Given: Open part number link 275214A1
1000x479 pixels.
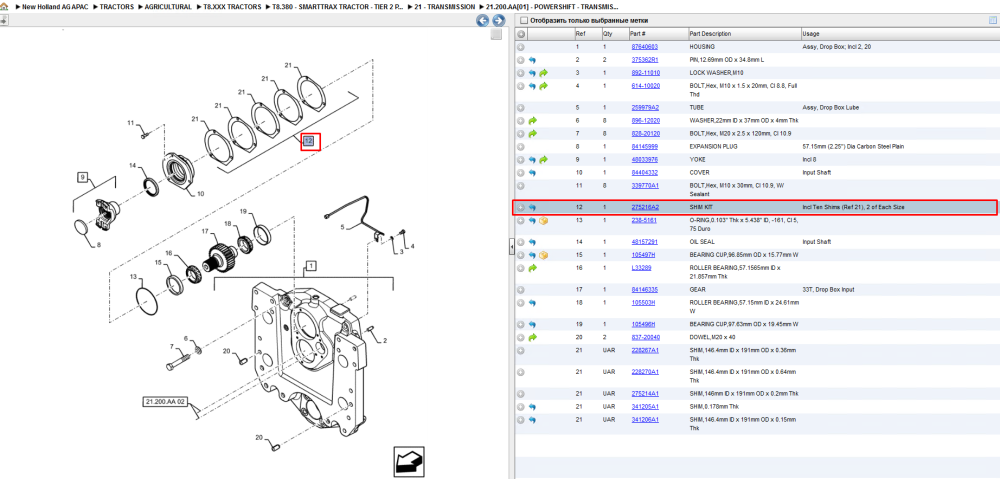Looking at the screenshot, I should coord(645,394).
